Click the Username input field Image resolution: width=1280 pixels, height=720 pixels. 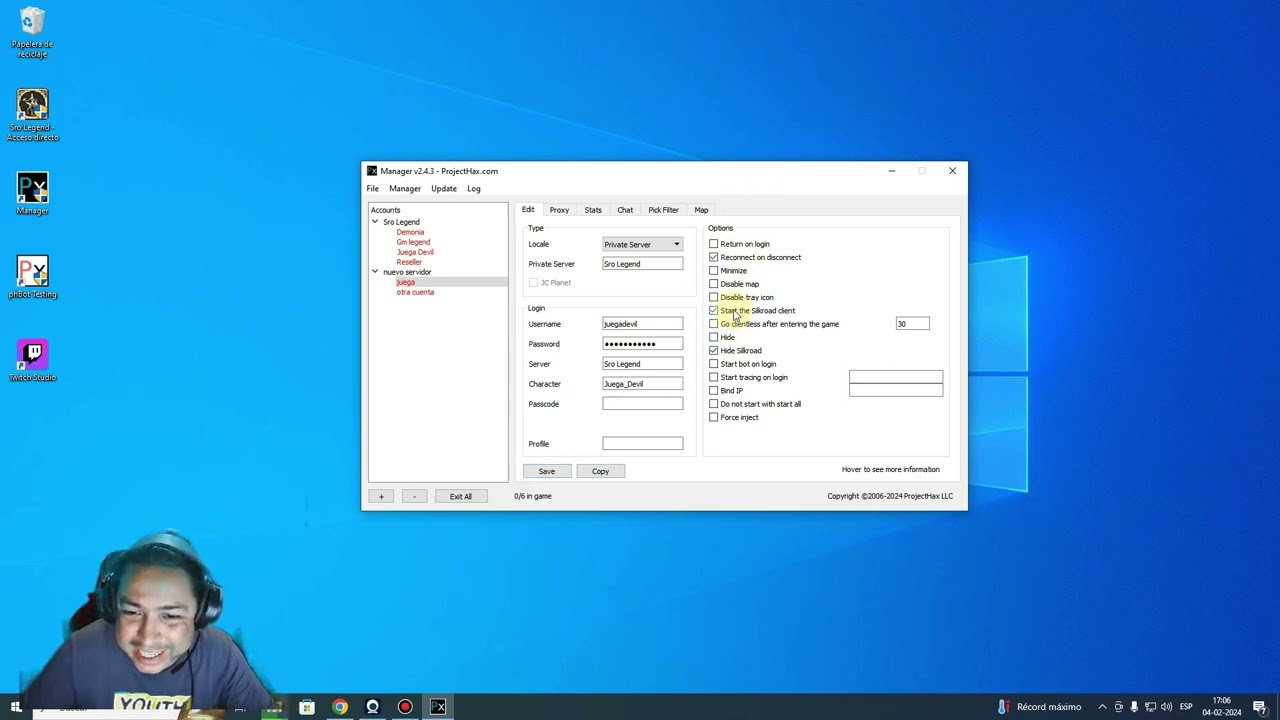tap(642, 324)
